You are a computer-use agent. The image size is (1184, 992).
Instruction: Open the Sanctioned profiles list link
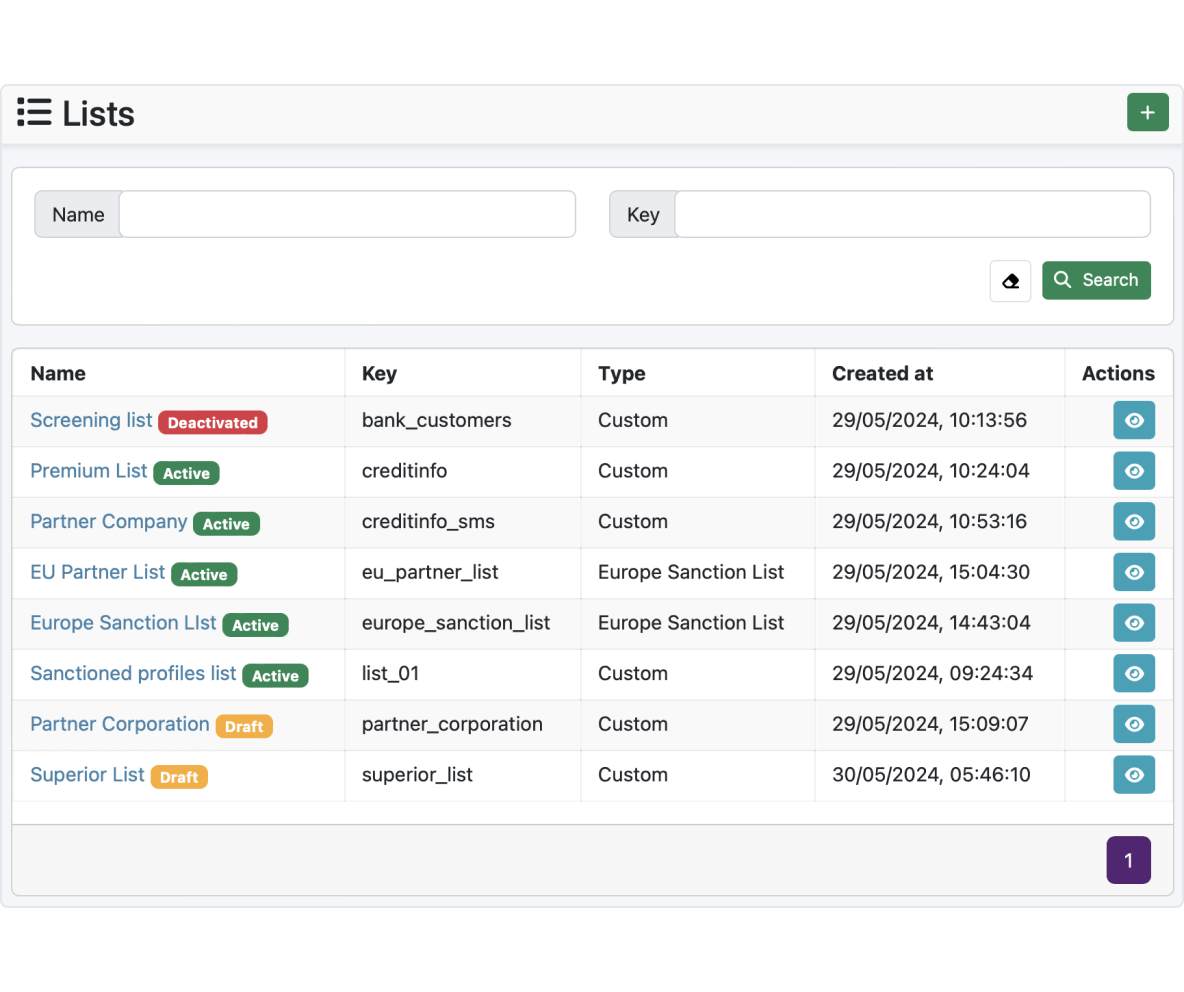pos(133,673)
